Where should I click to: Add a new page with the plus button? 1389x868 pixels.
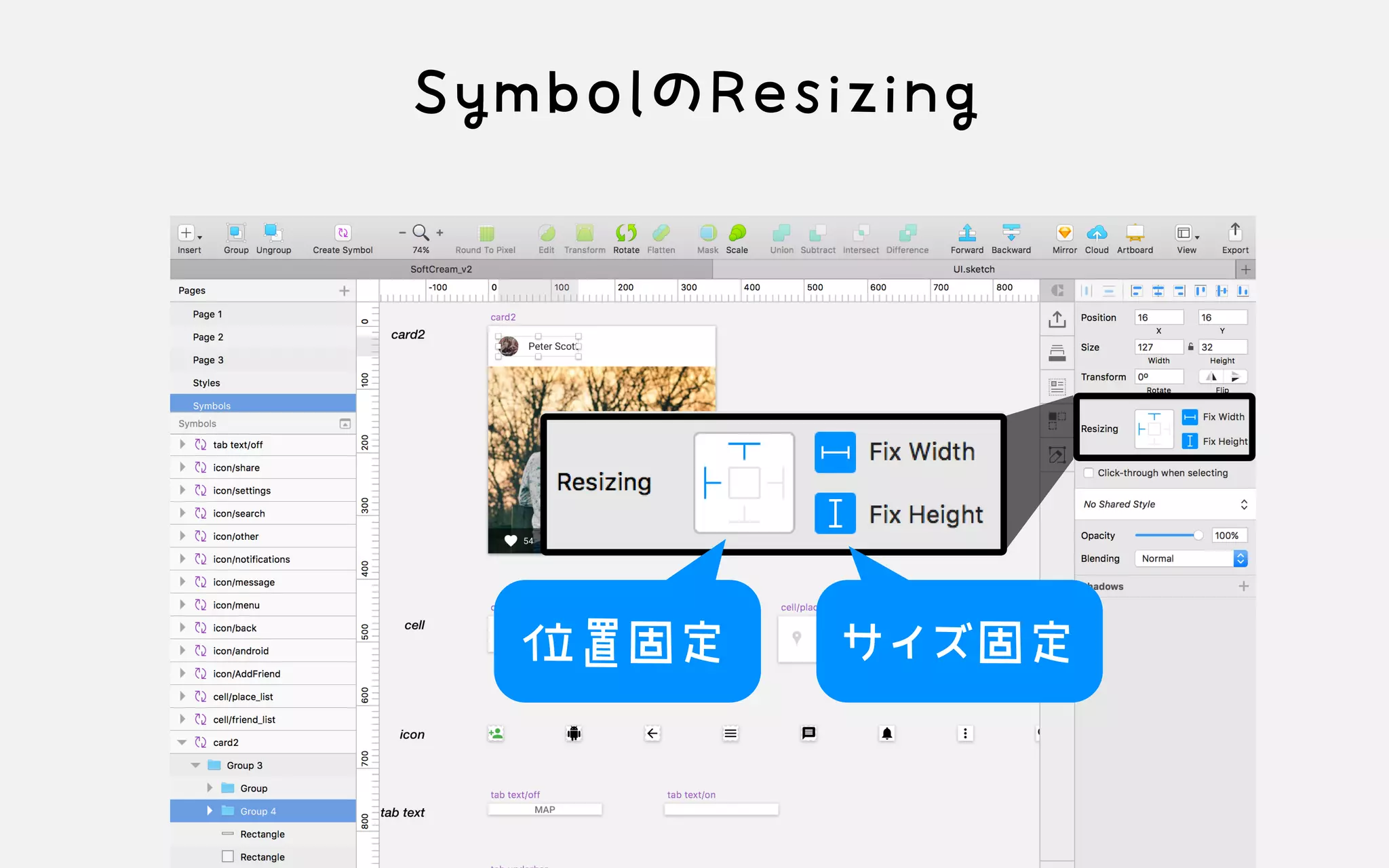click(x=344, y=290)
